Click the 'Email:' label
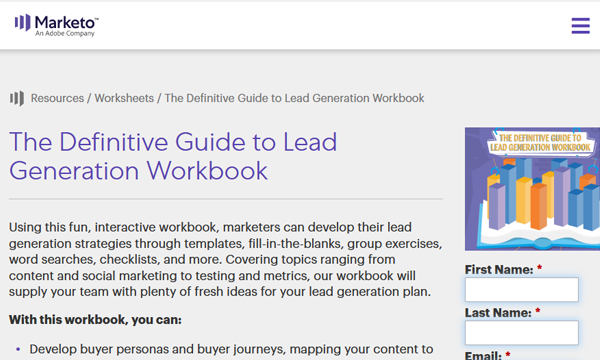 coord(483,355)
